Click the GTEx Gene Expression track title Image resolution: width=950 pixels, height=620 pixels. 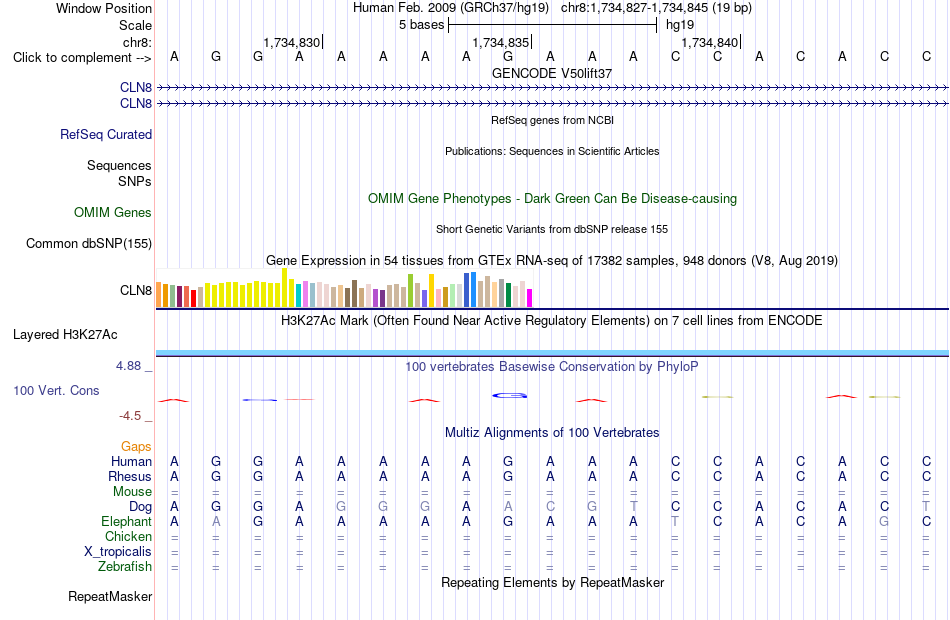(x=552, y=261)
